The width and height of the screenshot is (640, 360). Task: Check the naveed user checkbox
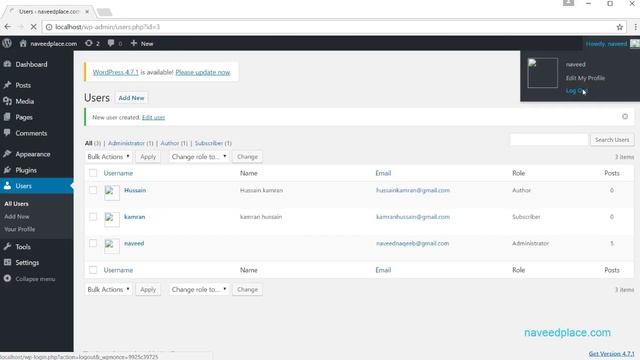click(93, 243)
